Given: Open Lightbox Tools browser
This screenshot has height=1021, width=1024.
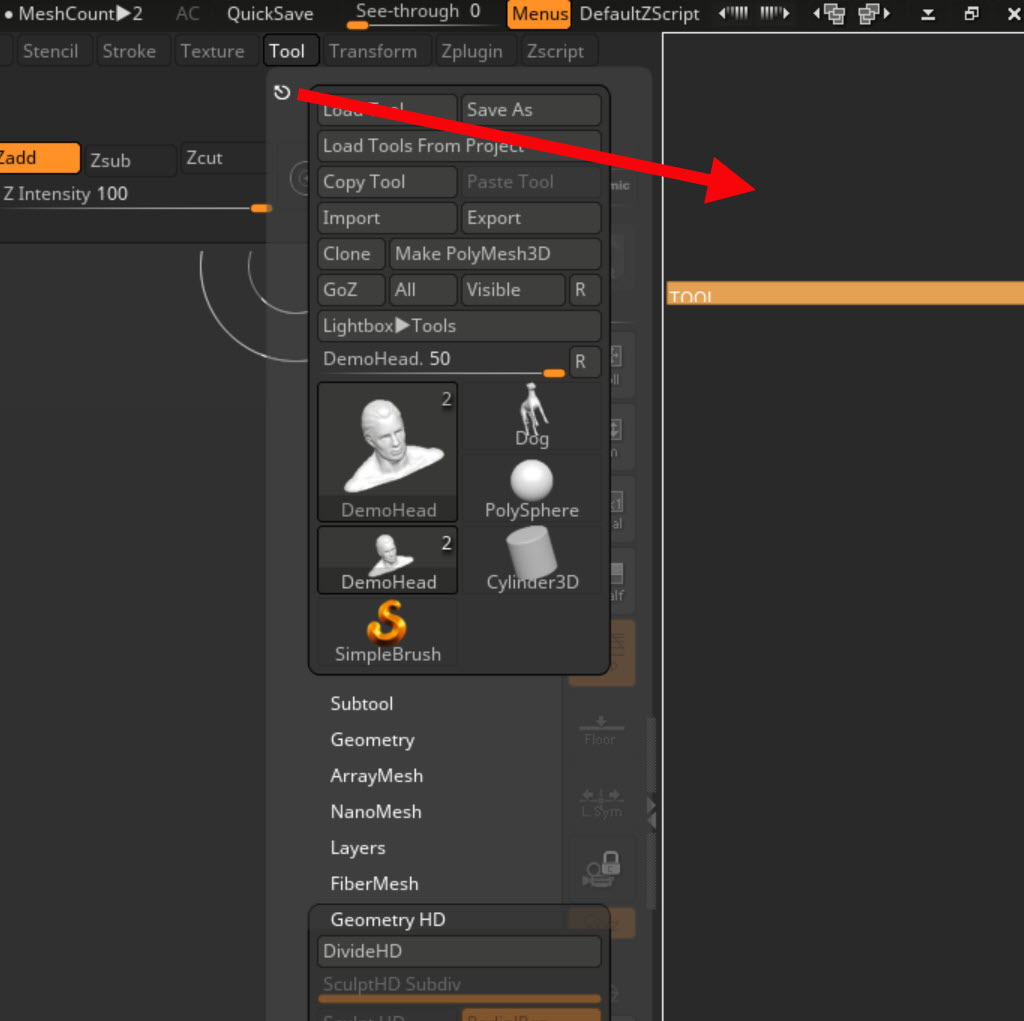Looking at the screenshot, I should pyautogui.click(x=459, y=325).
